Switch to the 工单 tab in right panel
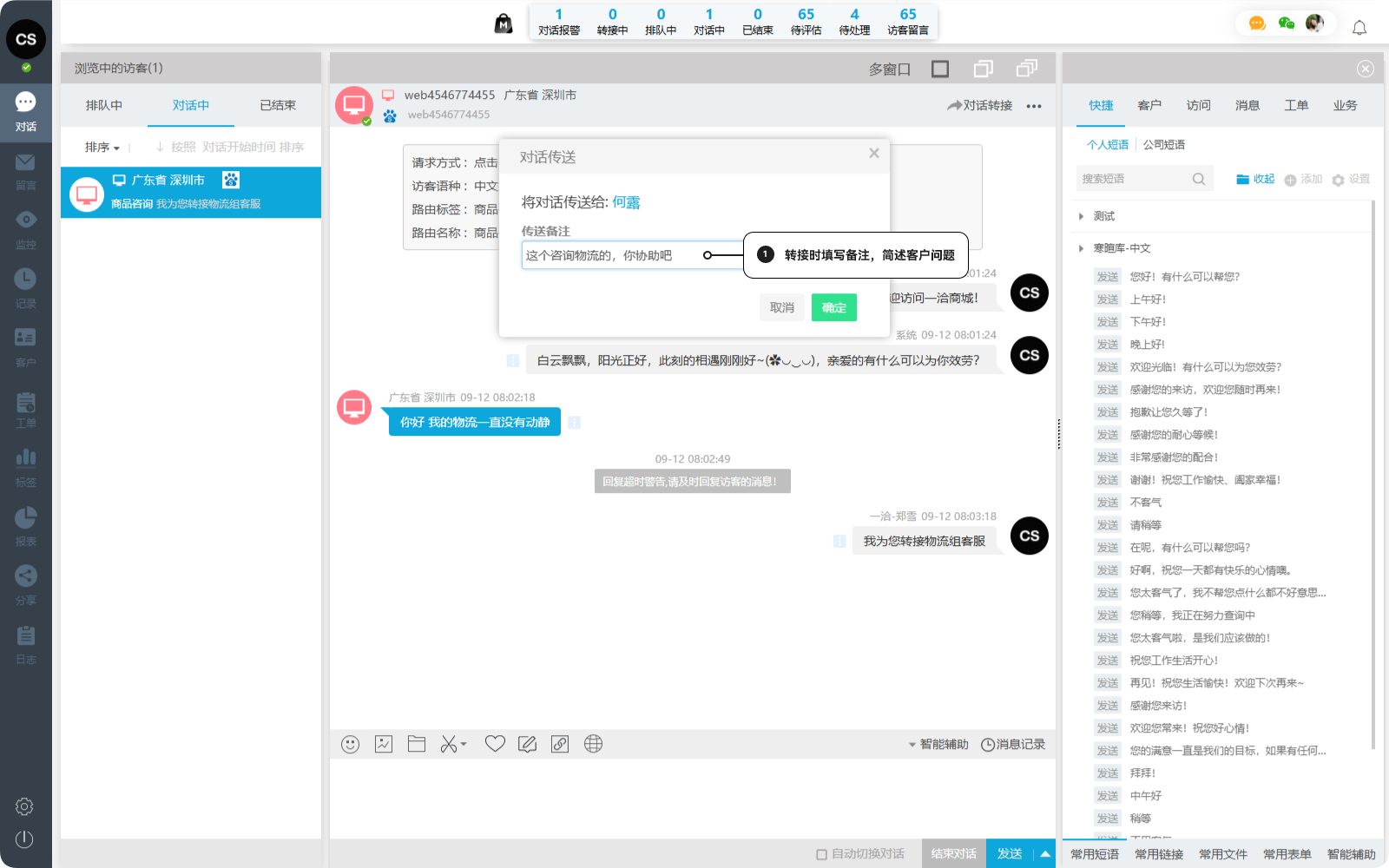 [x=1296, y=105]
